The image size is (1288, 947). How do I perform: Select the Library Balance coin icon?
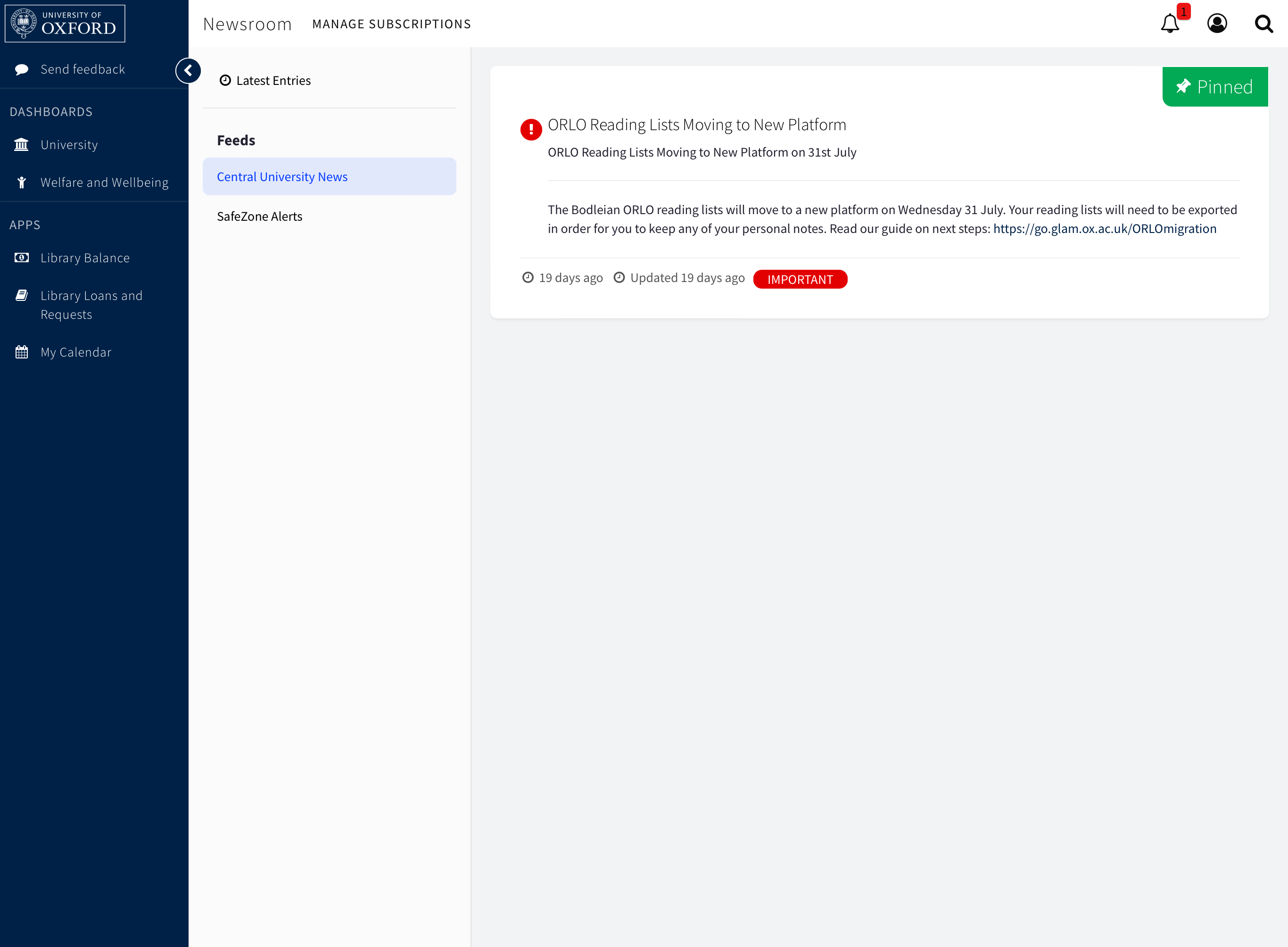pos(21,258)
